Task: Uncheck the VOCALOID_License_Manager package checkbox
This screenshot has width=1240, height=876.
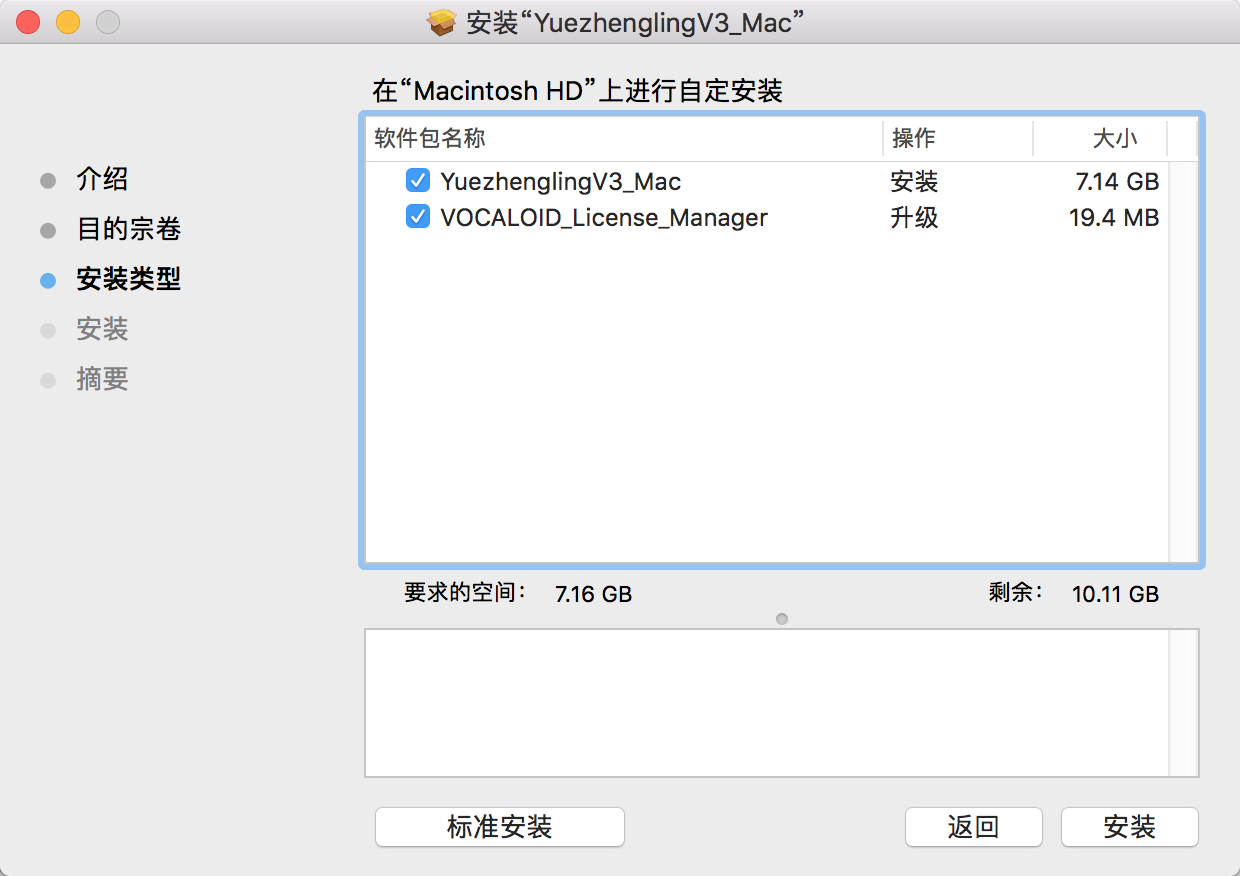Action: (x=418, y=216)
